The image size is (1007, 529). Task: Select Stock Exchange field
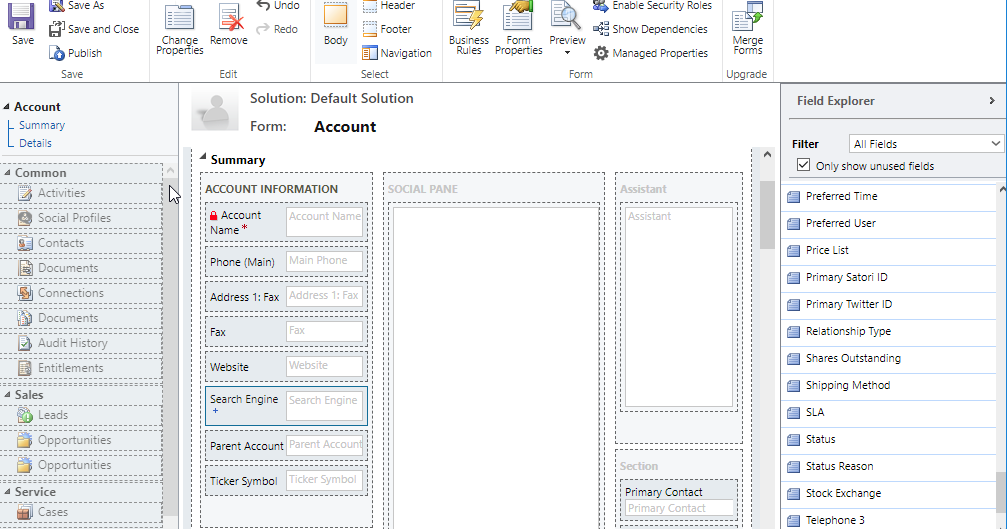(889, 493)
